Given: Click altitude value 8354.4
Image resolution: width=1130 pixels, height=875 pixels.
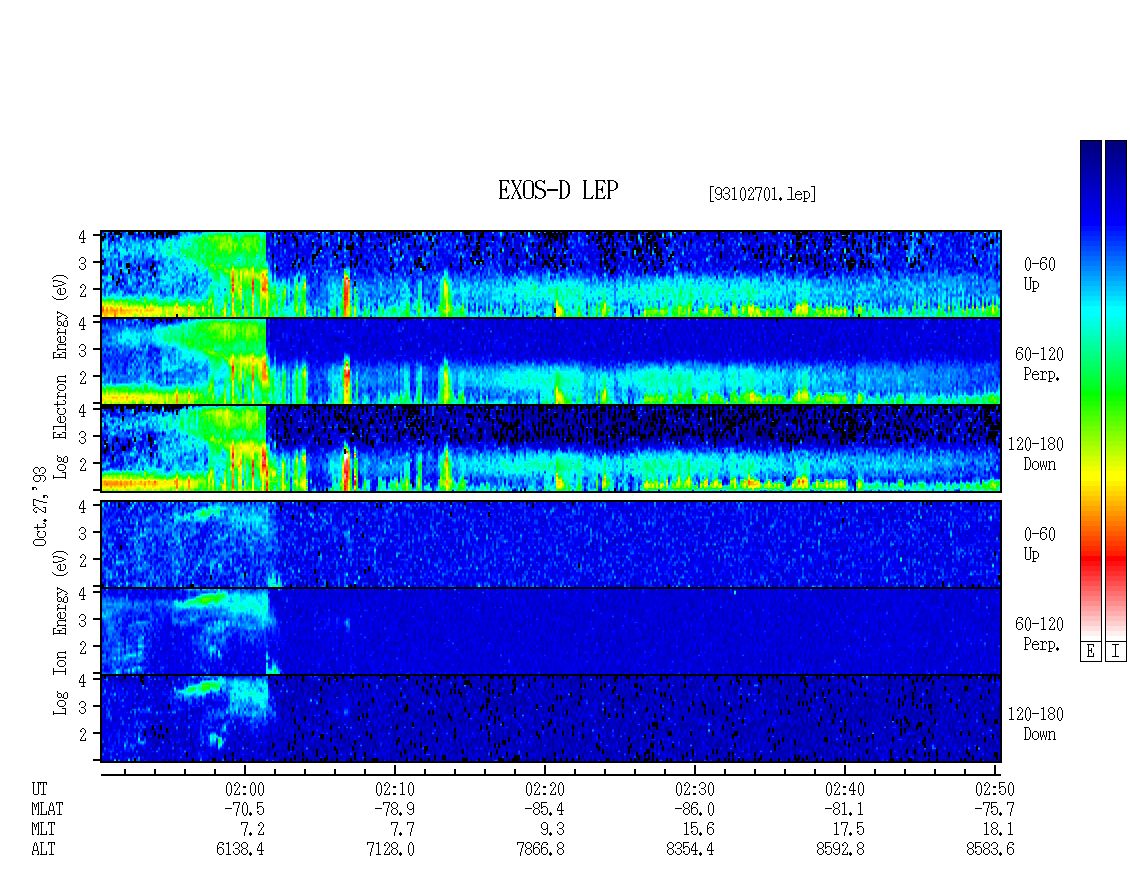Looking at the screenshot, I should [690, 850].
